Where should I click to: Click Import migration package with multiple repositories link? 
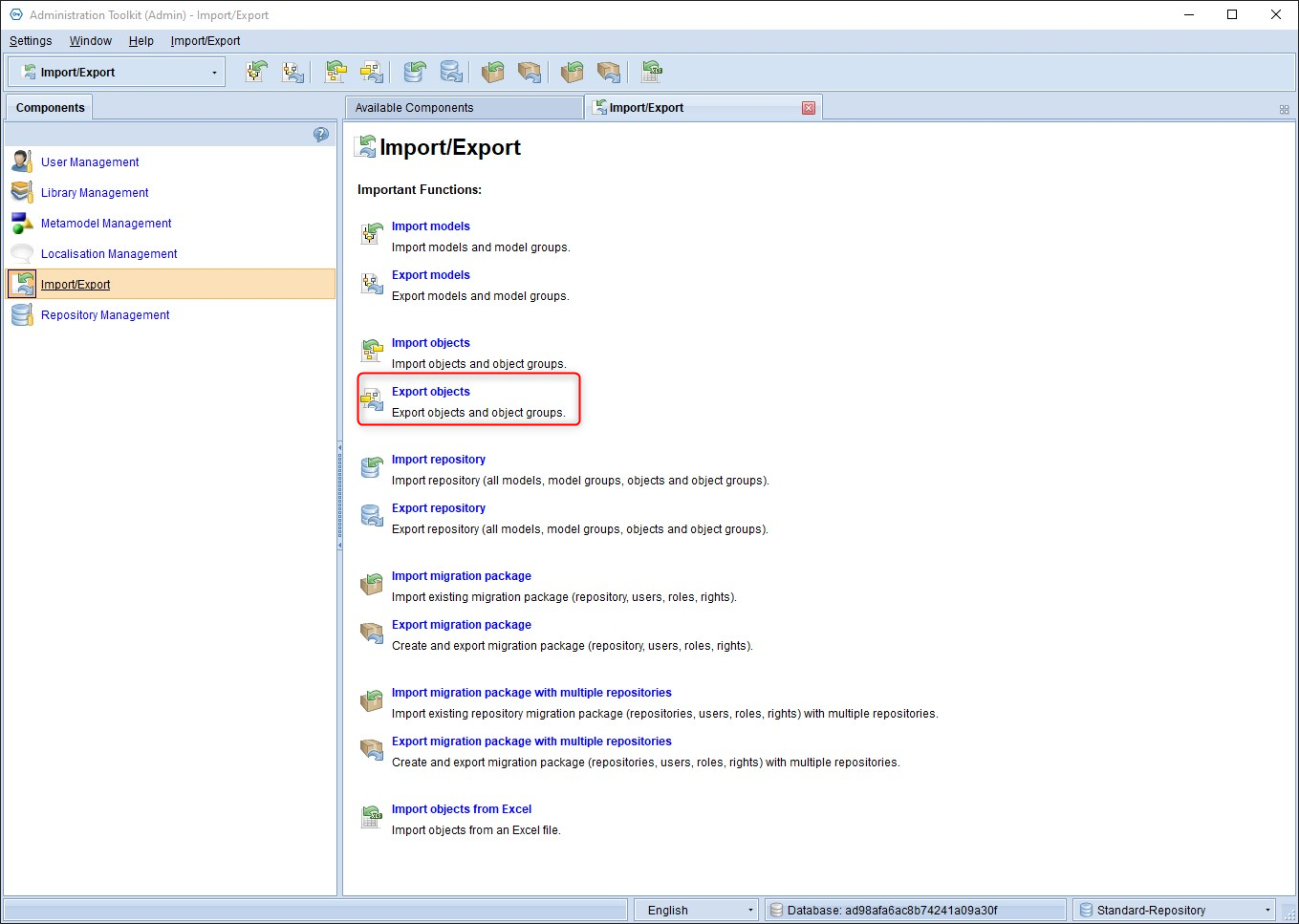click(x=531, y=693)
